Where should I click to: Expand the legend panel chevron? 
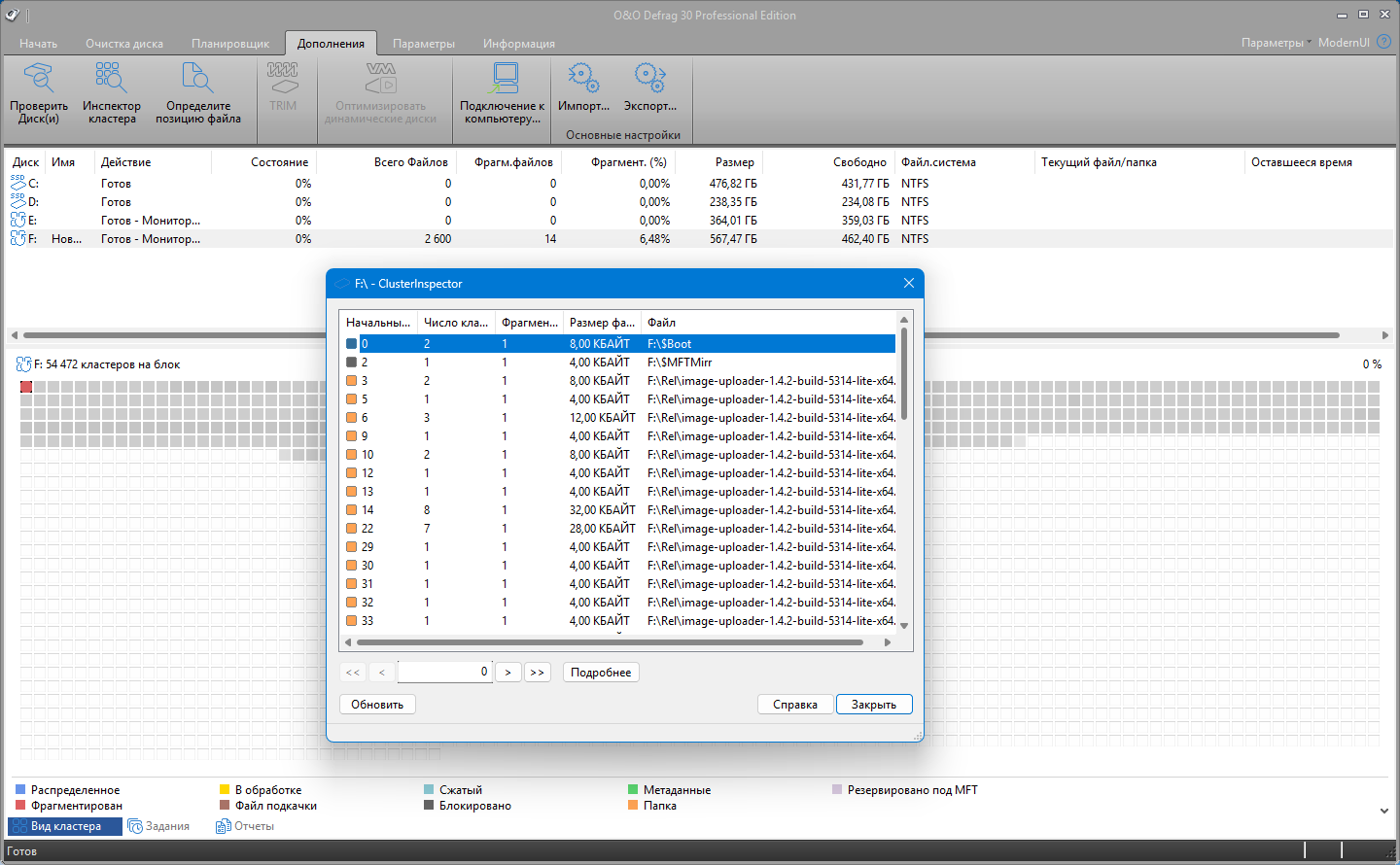(1383, 810)
